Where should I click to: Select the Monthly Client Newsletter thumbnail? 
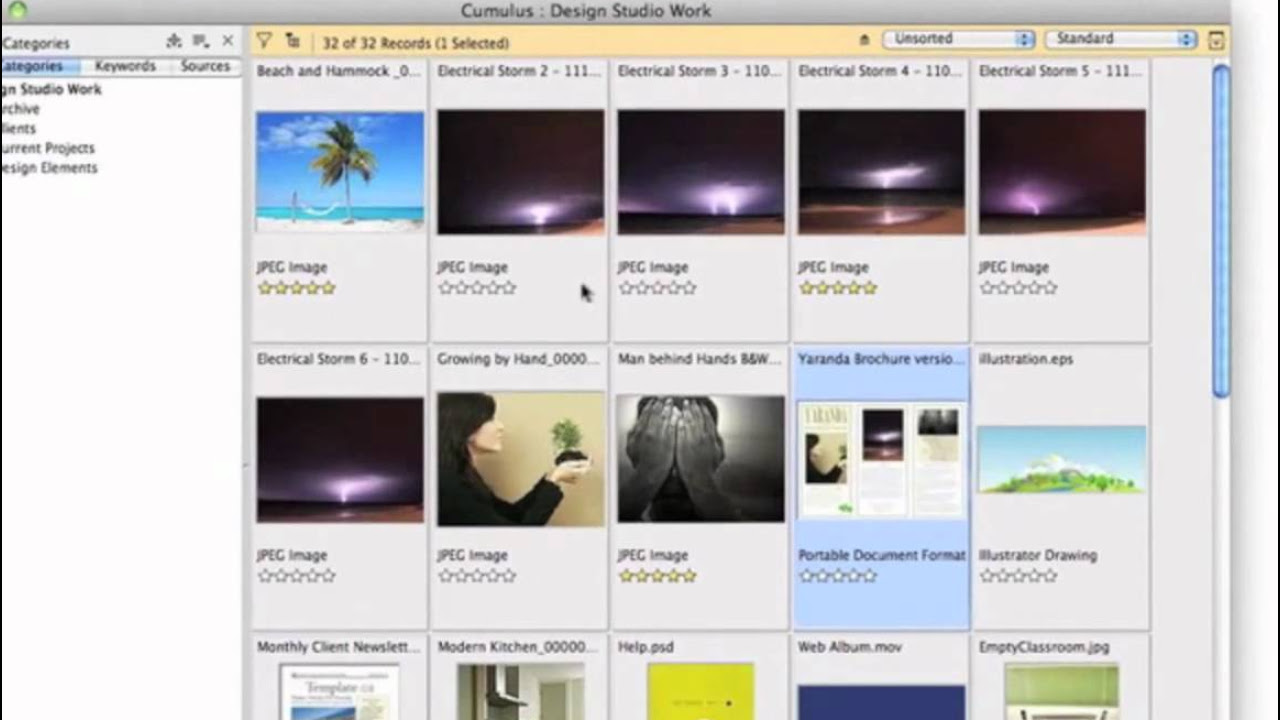pos(340,691)
